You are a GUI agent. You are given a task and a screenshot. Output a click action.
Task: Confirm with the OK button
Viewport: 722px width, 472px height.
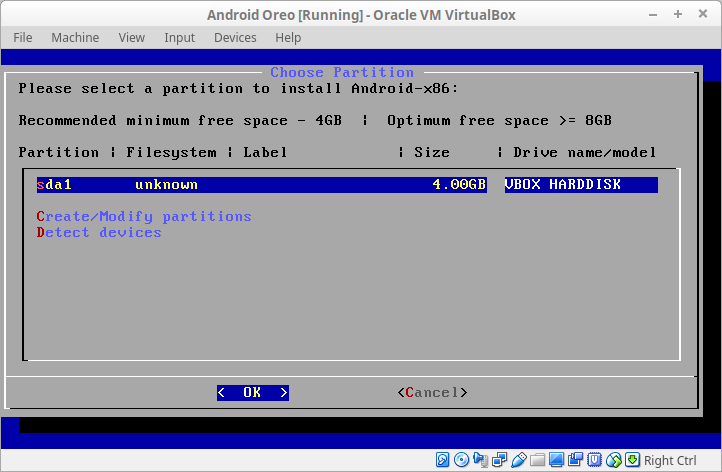tap(253, 392)
